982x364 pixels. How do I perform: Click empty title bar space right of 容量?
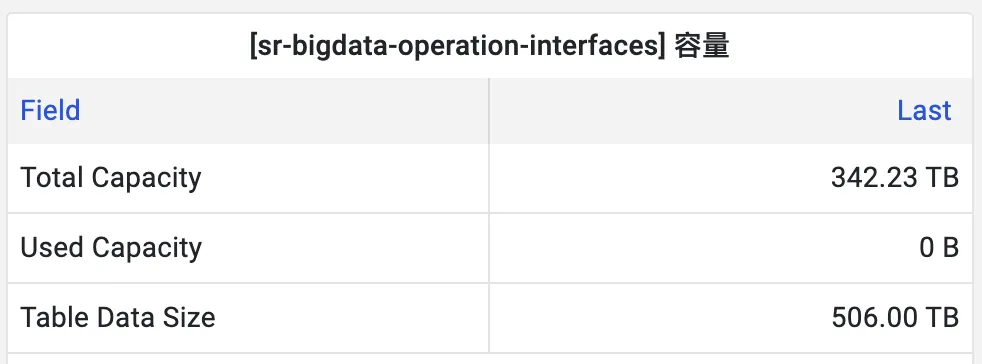tap(852, 47)
